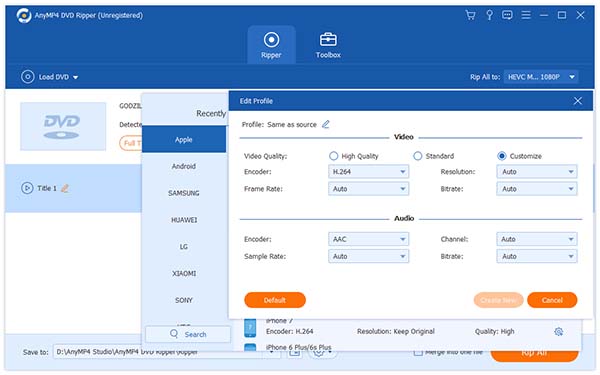Select Standard video quality option
Screen dimensions: 600x375
pyautogui.click(x=417, y=156)
